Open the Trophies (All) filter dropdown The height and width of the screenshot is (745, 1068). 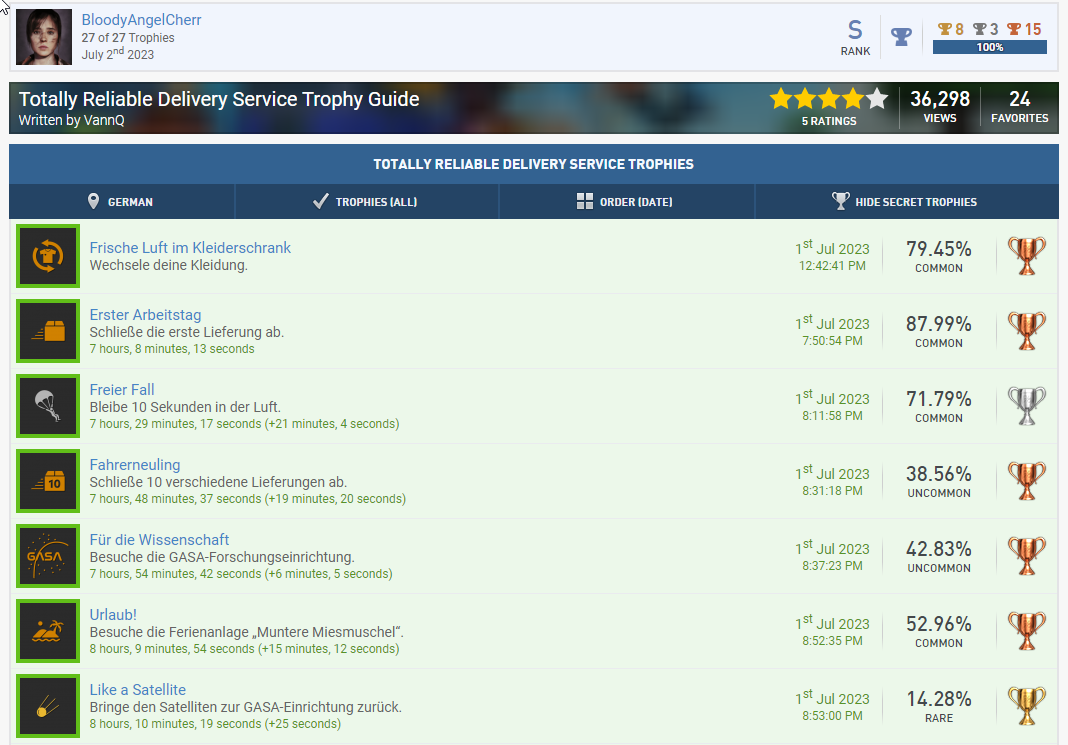366,202
